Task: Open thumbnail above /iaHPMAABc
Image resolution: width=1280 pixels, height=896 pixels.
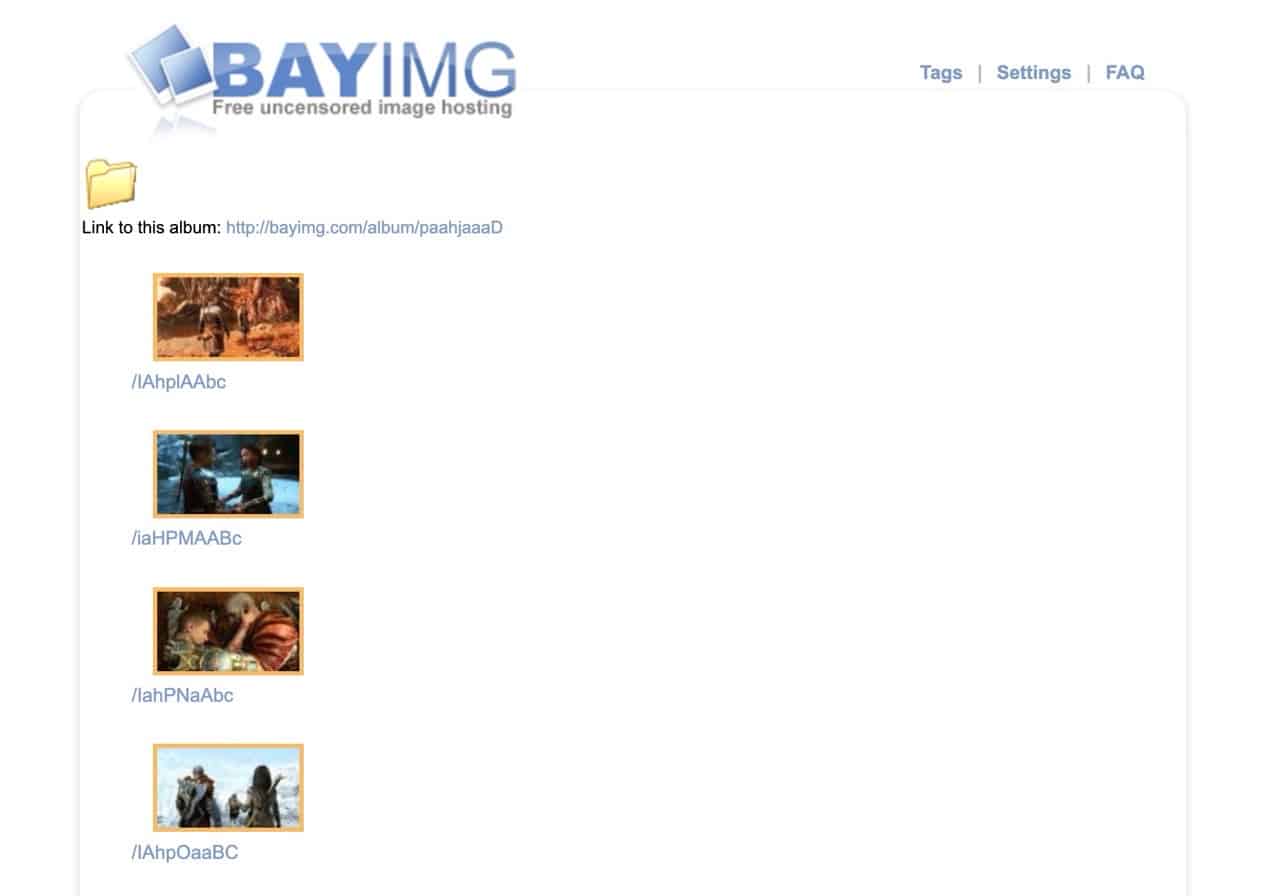Action: 228,474
